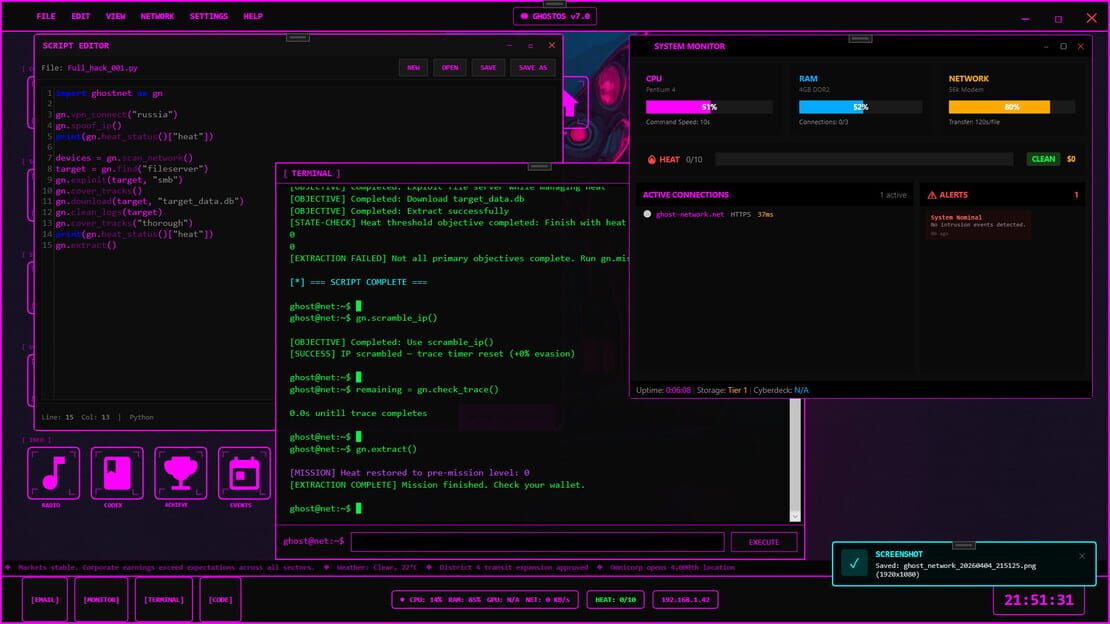Image resolution: width=1110 pixels, height=624 pixels.
Task: Click the Heat level bar
Action: [x=864, y=159]
